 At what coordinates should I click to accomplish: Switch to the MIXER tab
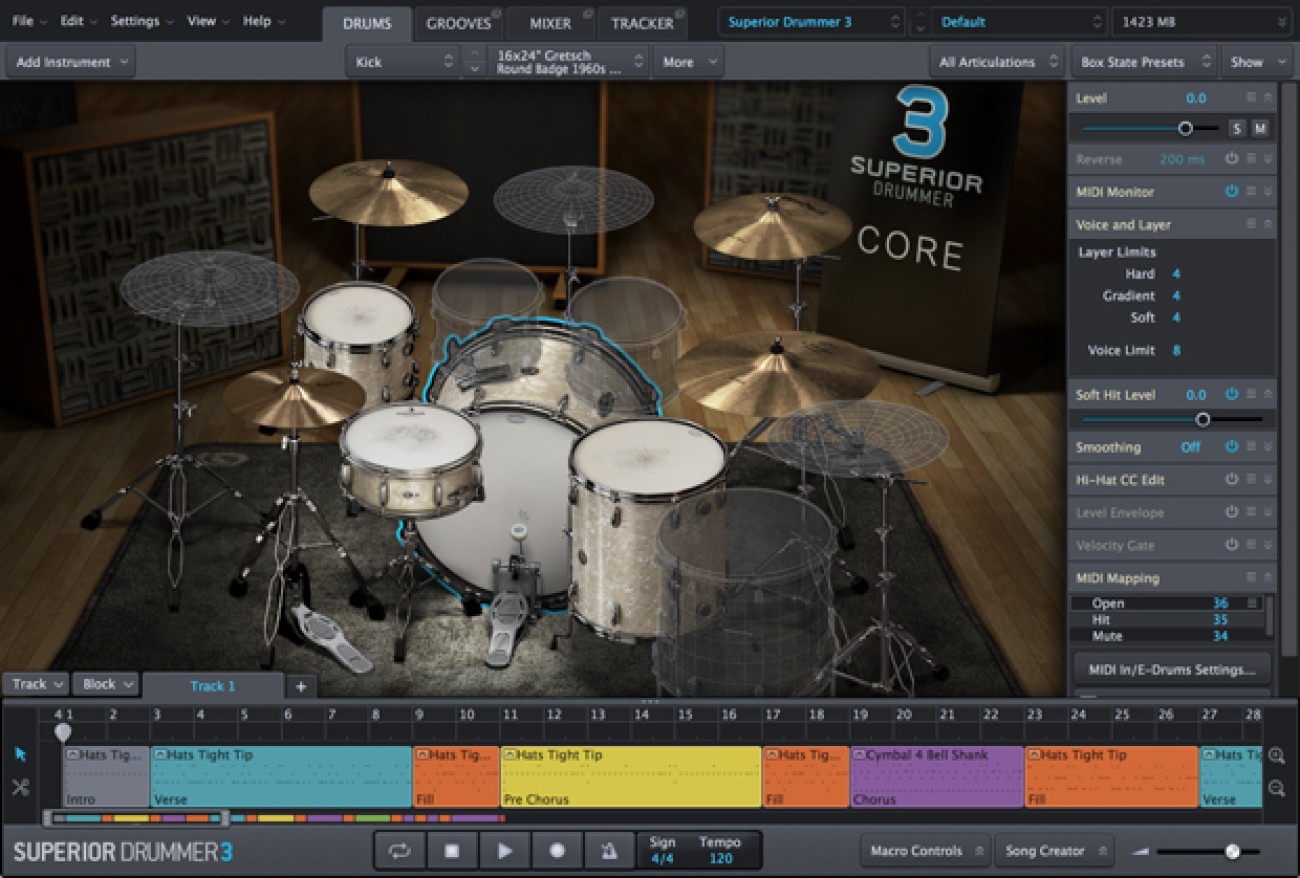548,22
